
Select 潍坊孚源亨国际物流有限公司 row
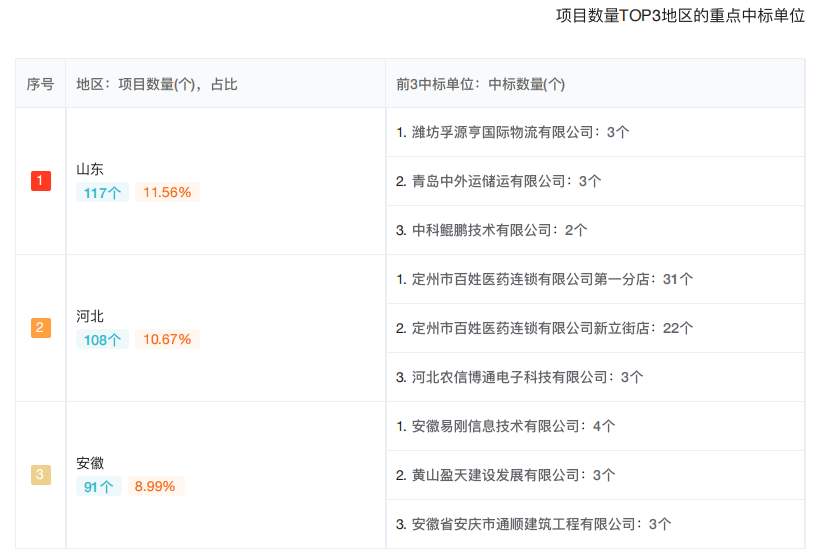coord(595,132)
